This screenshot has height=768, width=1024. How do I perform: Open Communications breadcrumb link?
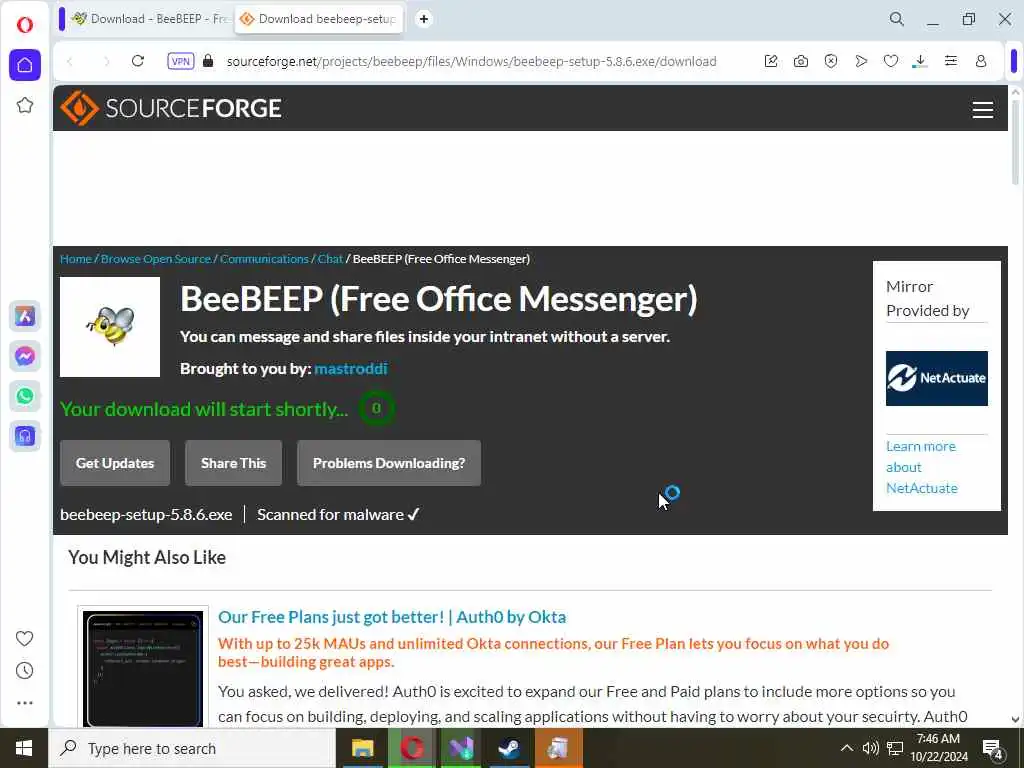click(264, 259)
